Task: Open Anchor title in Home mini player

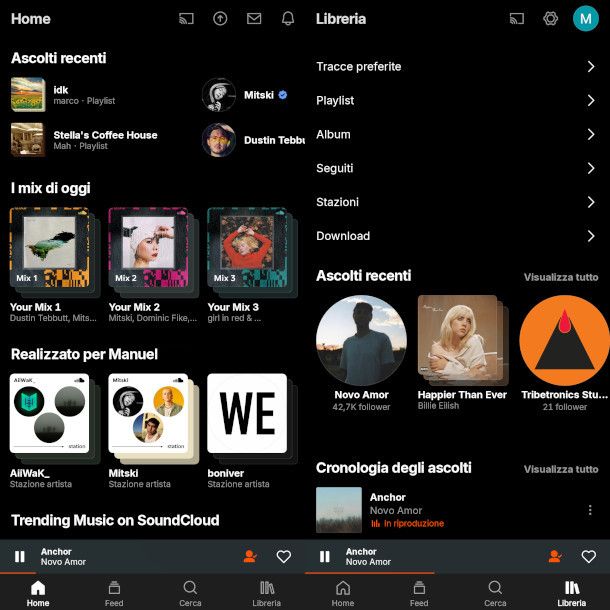Action: point(56,551)
